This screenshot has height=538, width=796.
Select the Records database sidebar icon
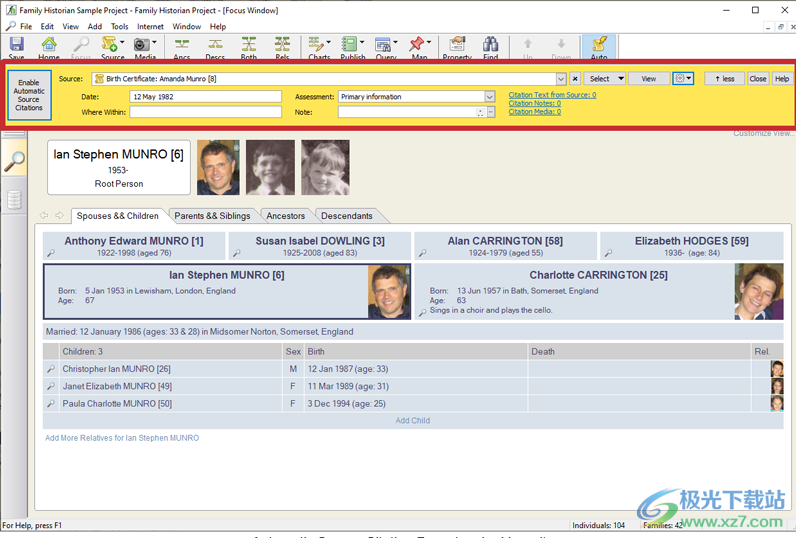(x=15, y=199)
